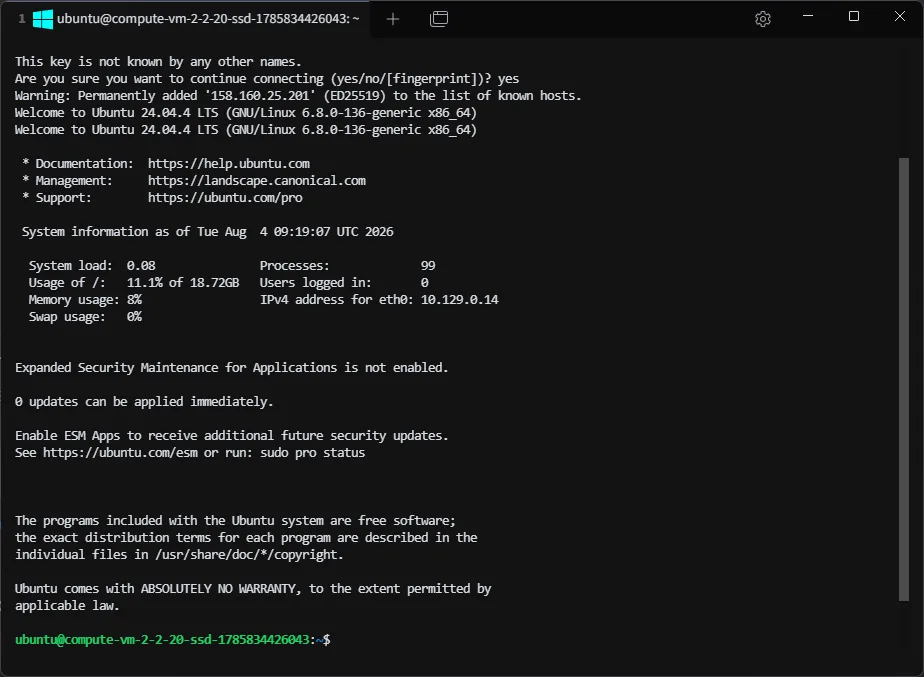Click the IP address 158.160.25.201 text

tap(260, 95)
